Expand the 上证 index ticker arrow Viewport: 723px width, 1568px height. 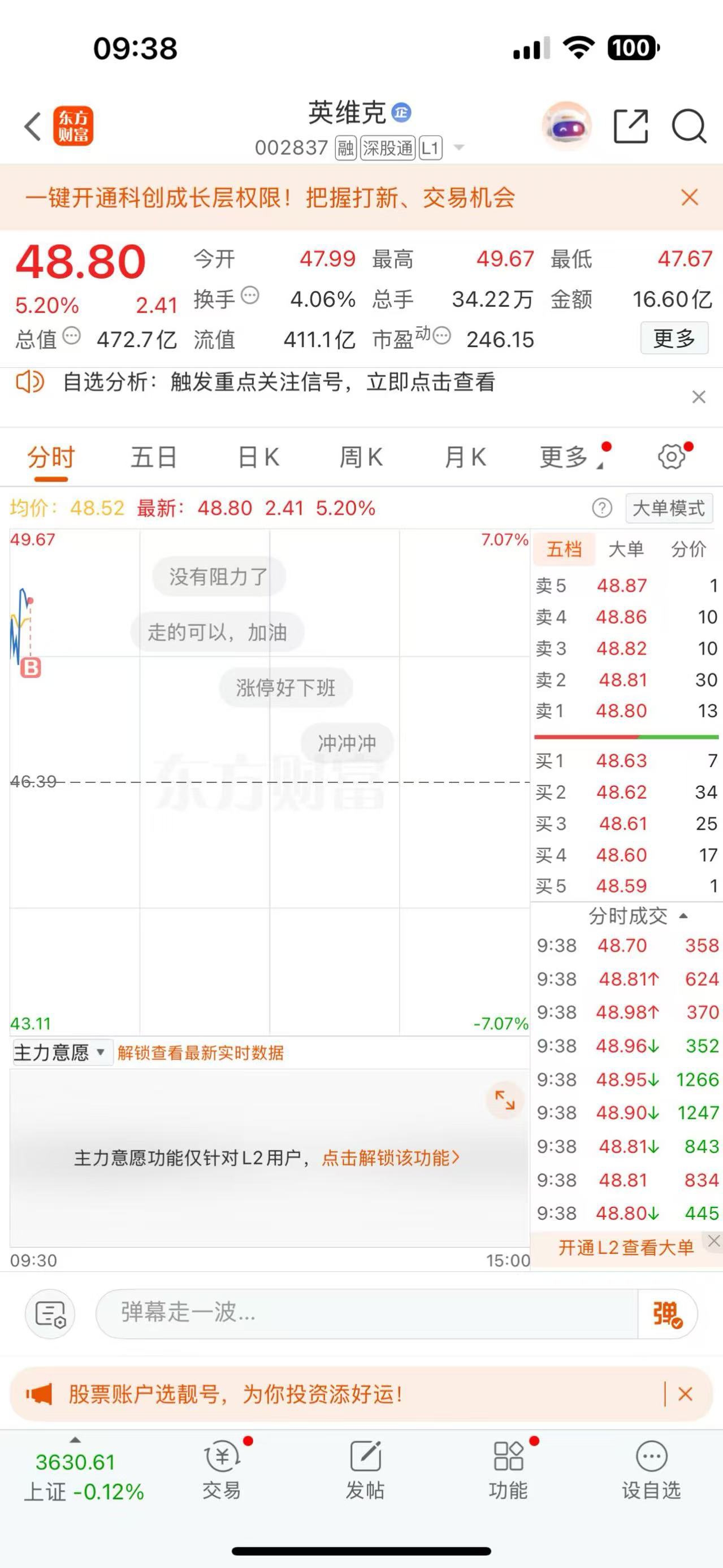75,1440
